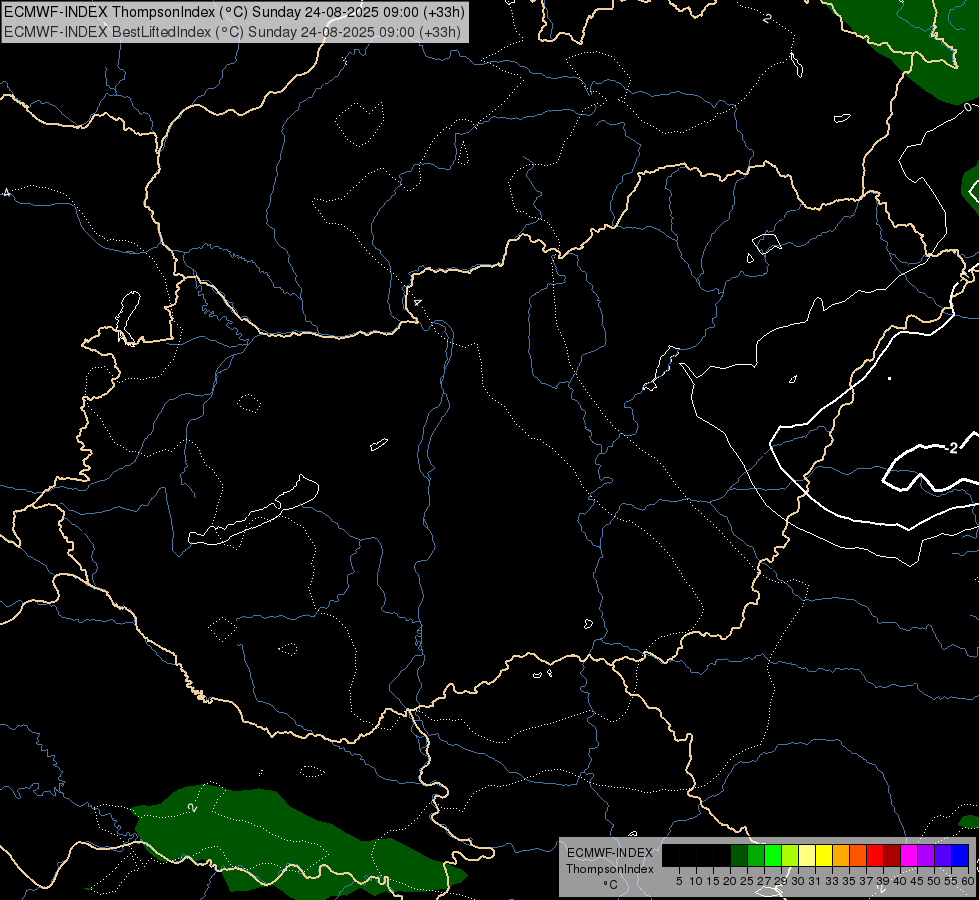Screen dimensions: 979x900
Task: Click the legend's 'ThompsonIndex' label
Action: point(609,869)
